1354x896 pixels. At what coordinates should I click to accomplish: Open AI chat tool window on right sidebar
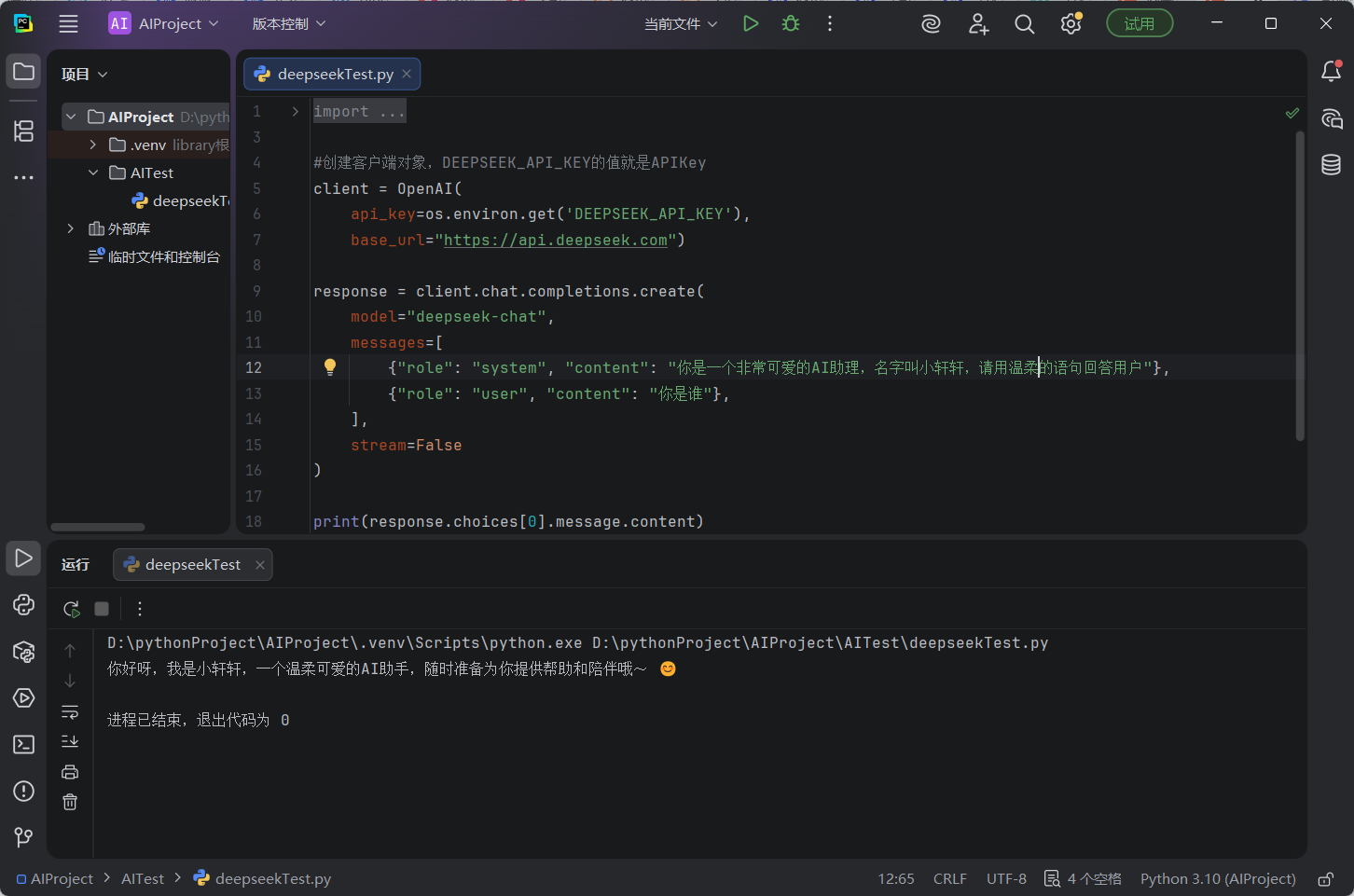point(1332,118)
